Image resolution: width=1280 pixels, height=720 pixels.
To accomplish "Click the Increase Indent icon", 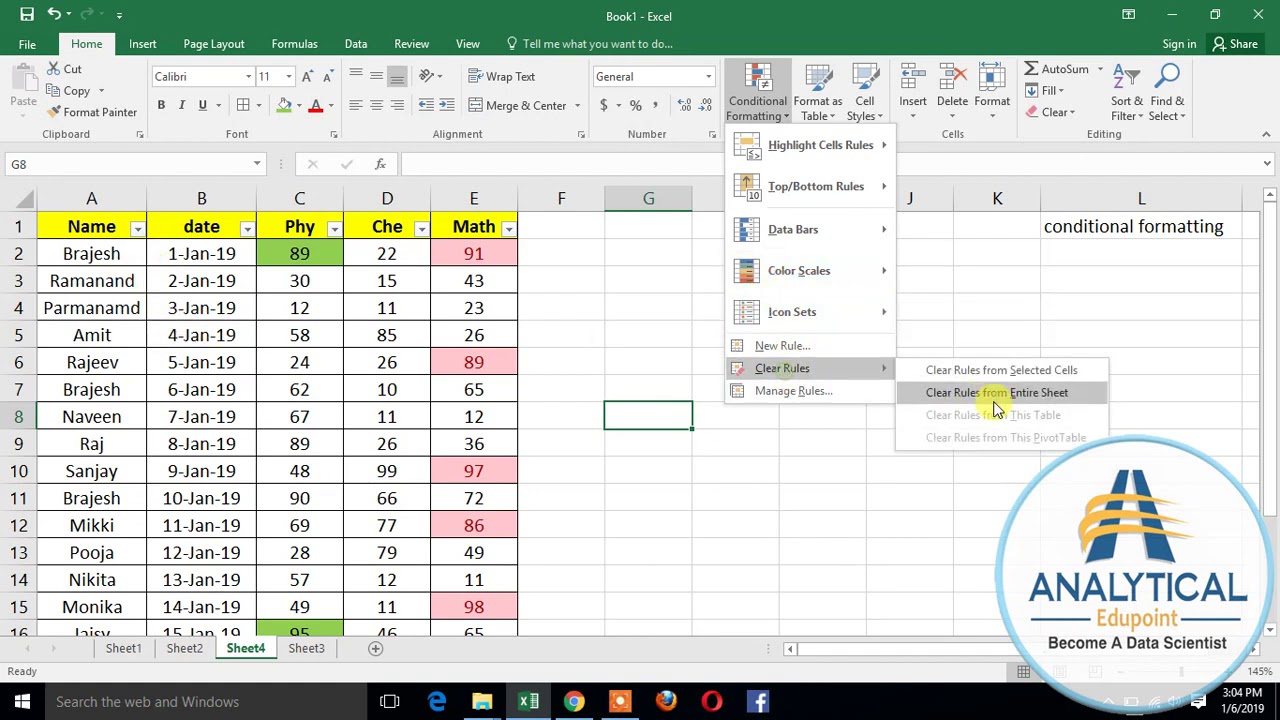I will [447, 105].
